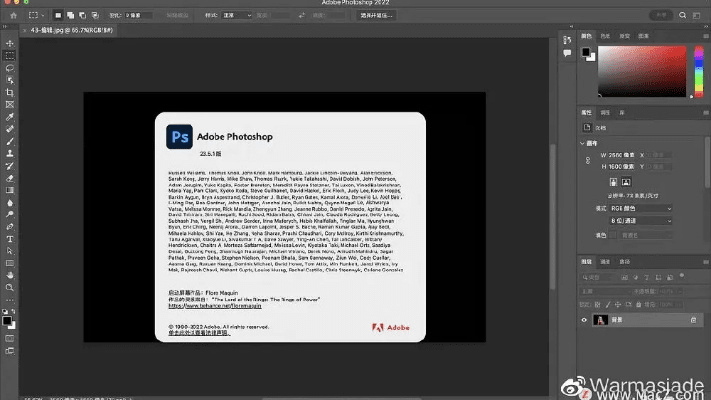Collapse the canvas section in Properties panel
The width and height of the screenshot is (711, 400).
[x=586, y=142]
